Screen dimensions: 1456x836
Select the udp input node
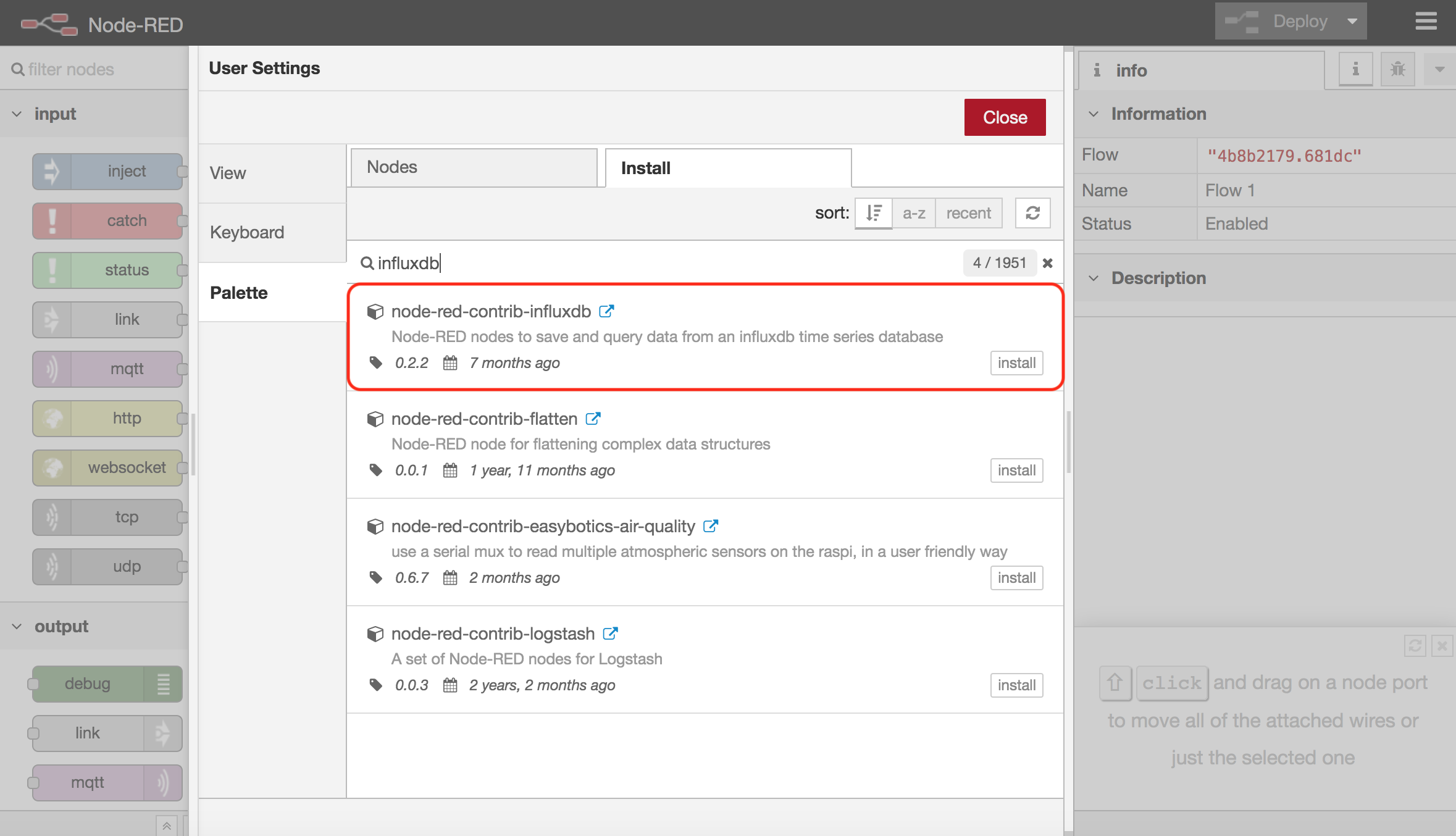click(x=107, y=567)
